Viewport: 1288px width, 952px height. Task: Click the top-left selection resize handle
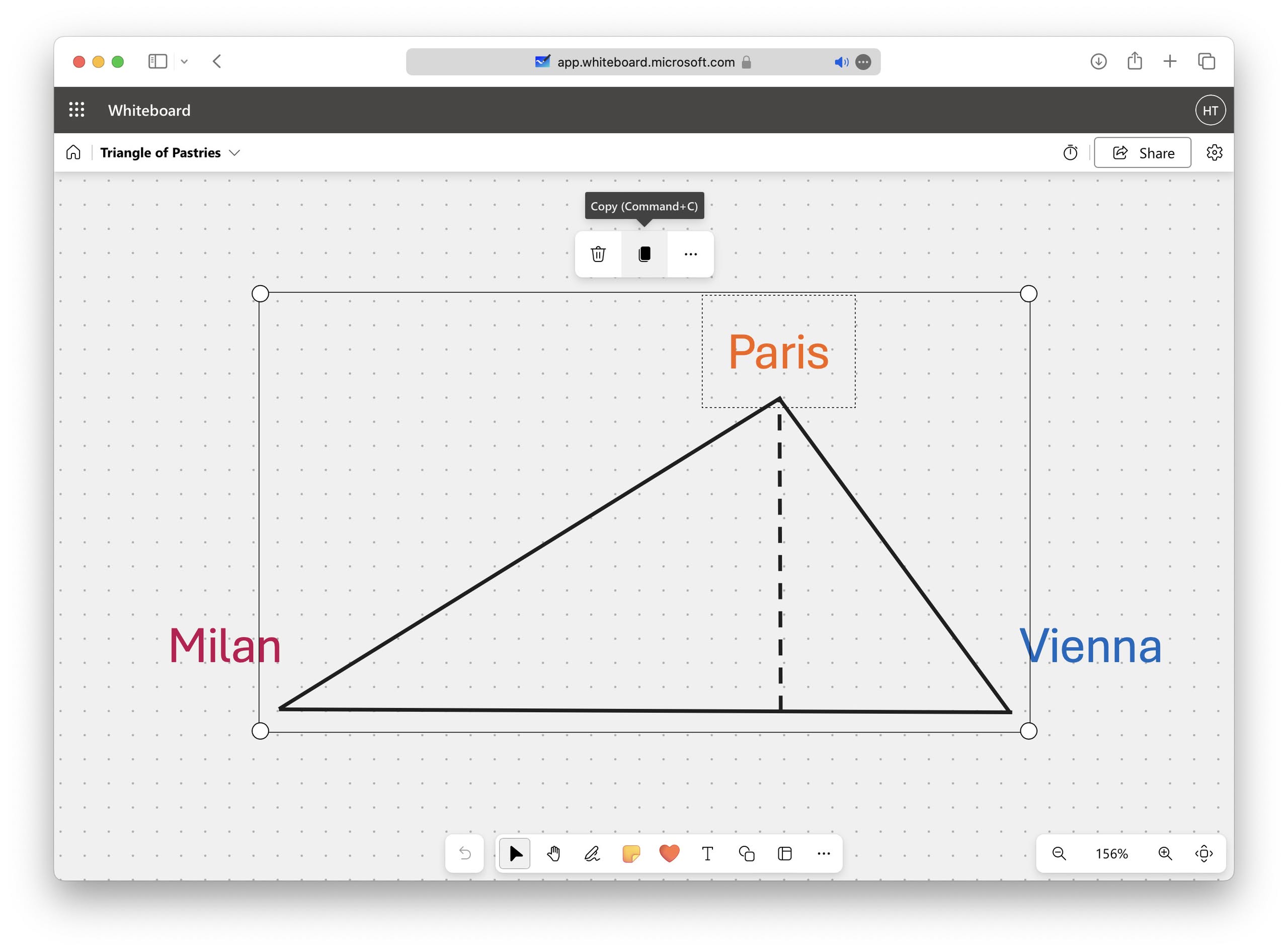pyautogui.click(x=260, y=293)
